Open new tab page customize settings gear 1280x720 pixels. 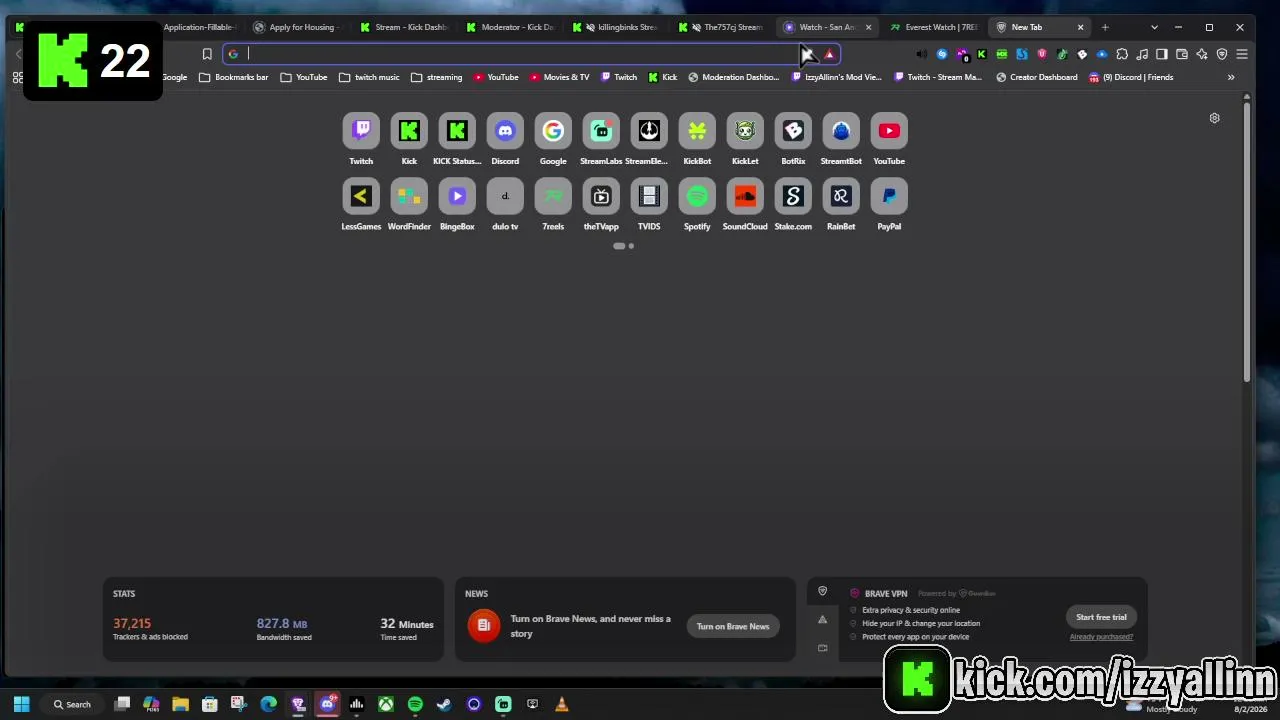[1214, 118]
